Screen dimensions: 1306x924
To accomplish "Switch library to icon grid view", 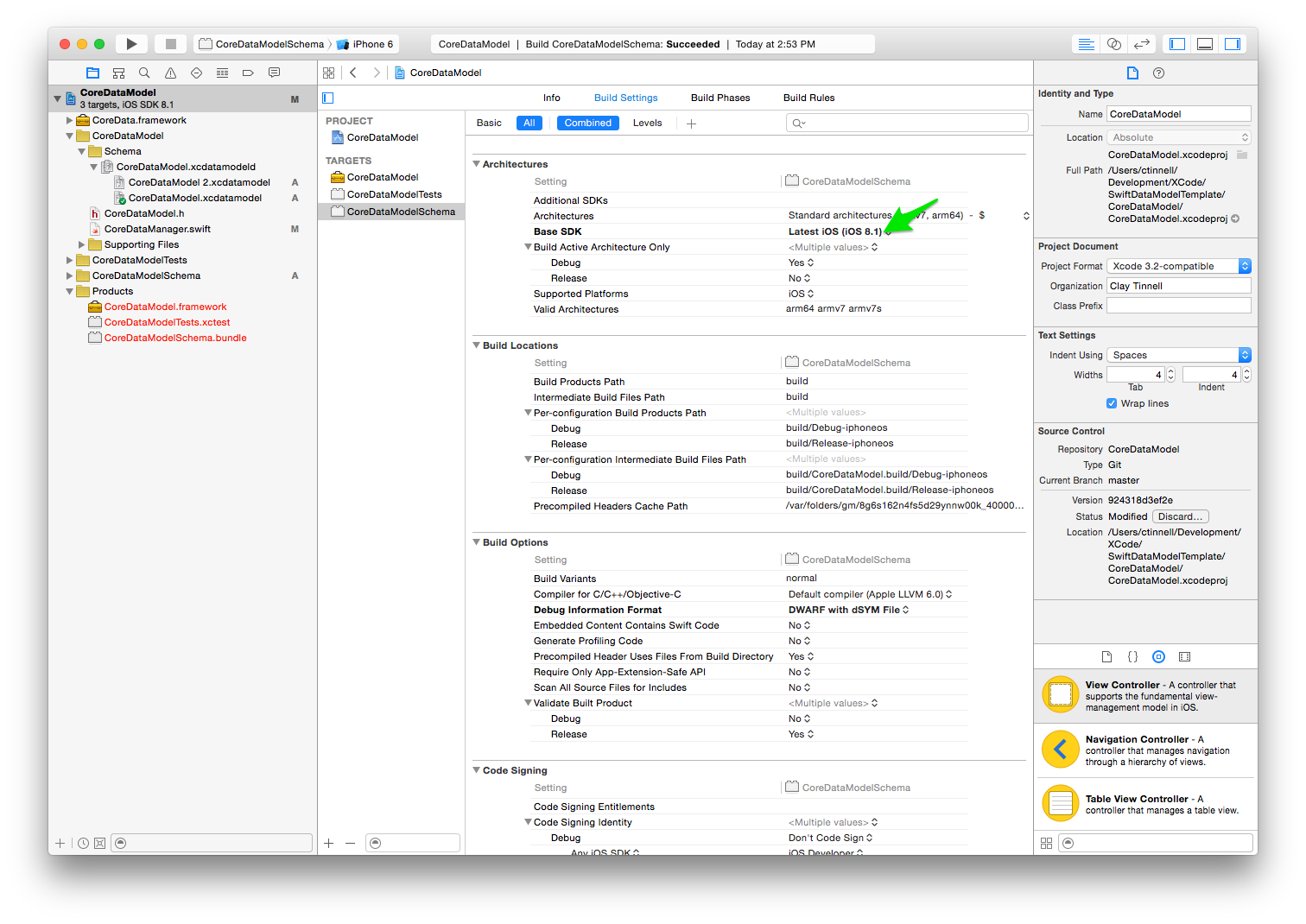I will click(1047, 843).
